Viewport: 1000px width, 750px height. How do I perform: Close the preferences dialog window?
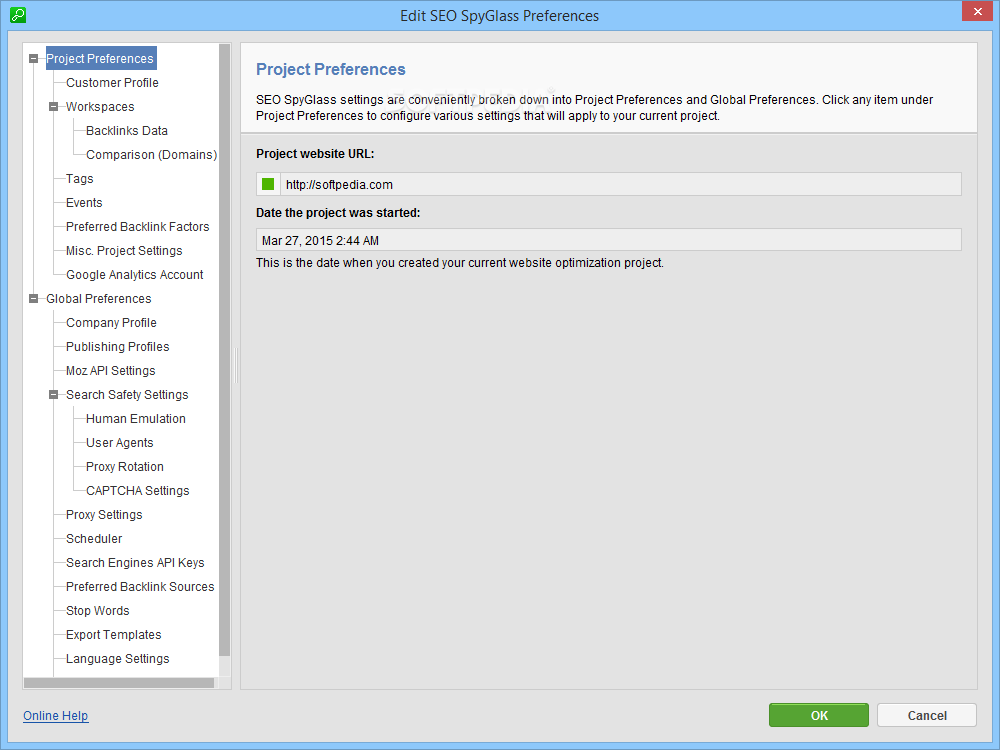point(978,11)
